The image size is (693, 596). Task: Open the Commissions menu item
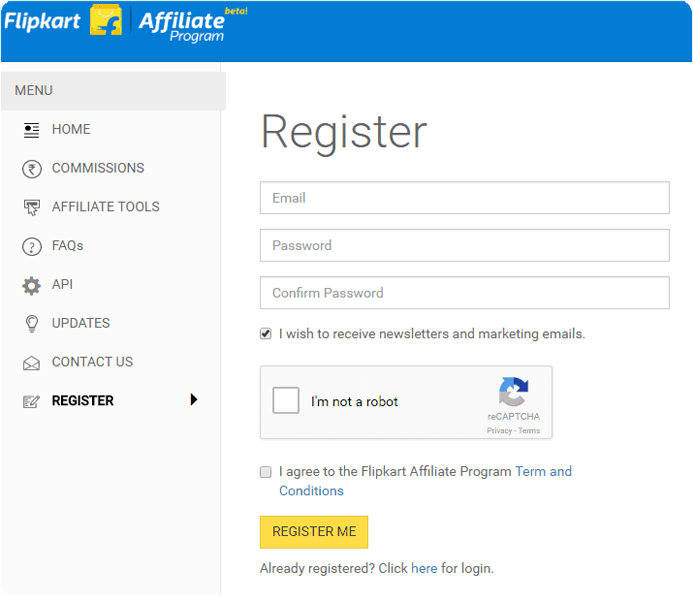click(x=98, y=168)
